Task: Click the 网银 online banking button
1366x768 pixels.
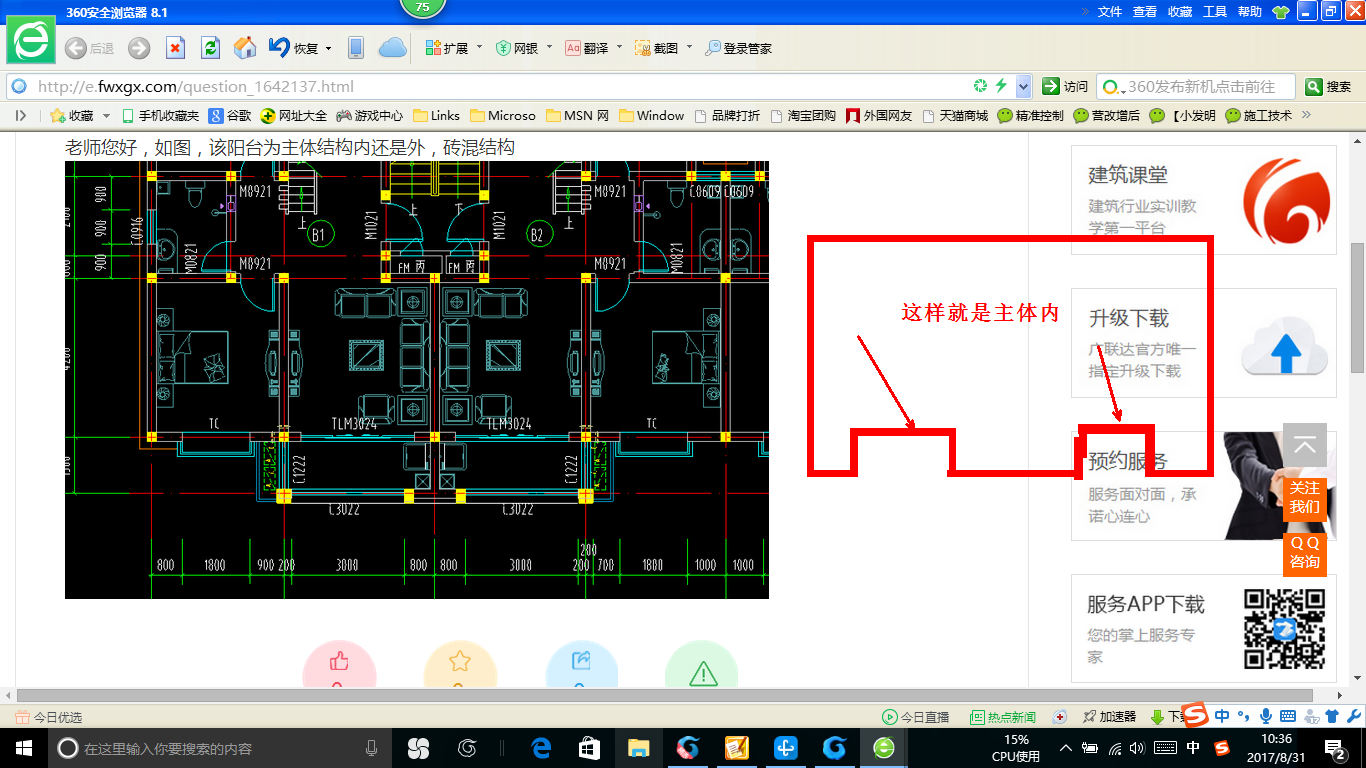Action: (517, 48)
